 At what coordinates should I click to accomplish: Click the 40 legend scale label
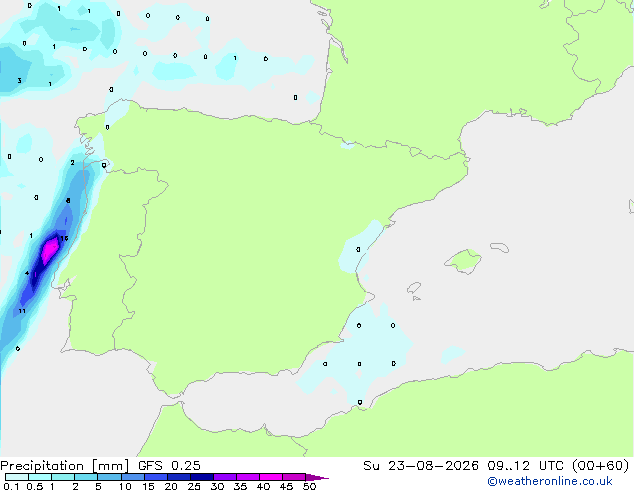[x=263, y=486]
